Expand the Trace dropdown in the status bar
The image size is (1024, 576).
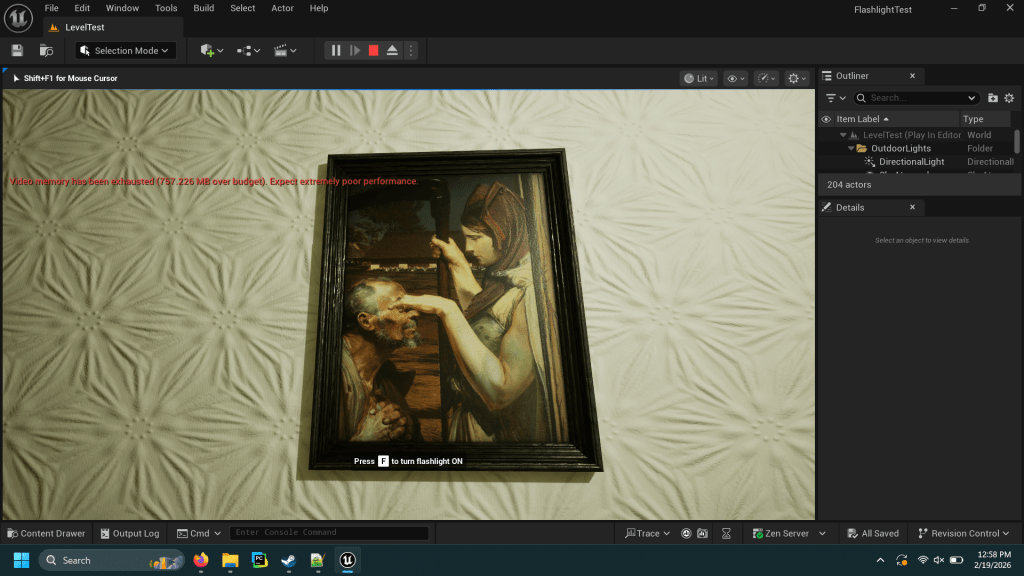click(x=642, y=533)
